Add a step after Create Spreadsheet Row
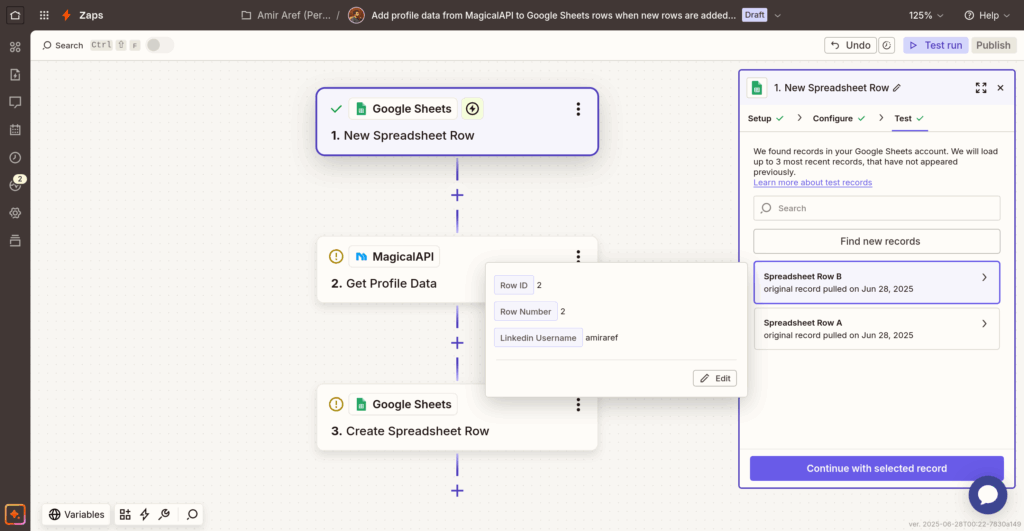Viewport: 1024px width, 531px height. pos(457,491)
